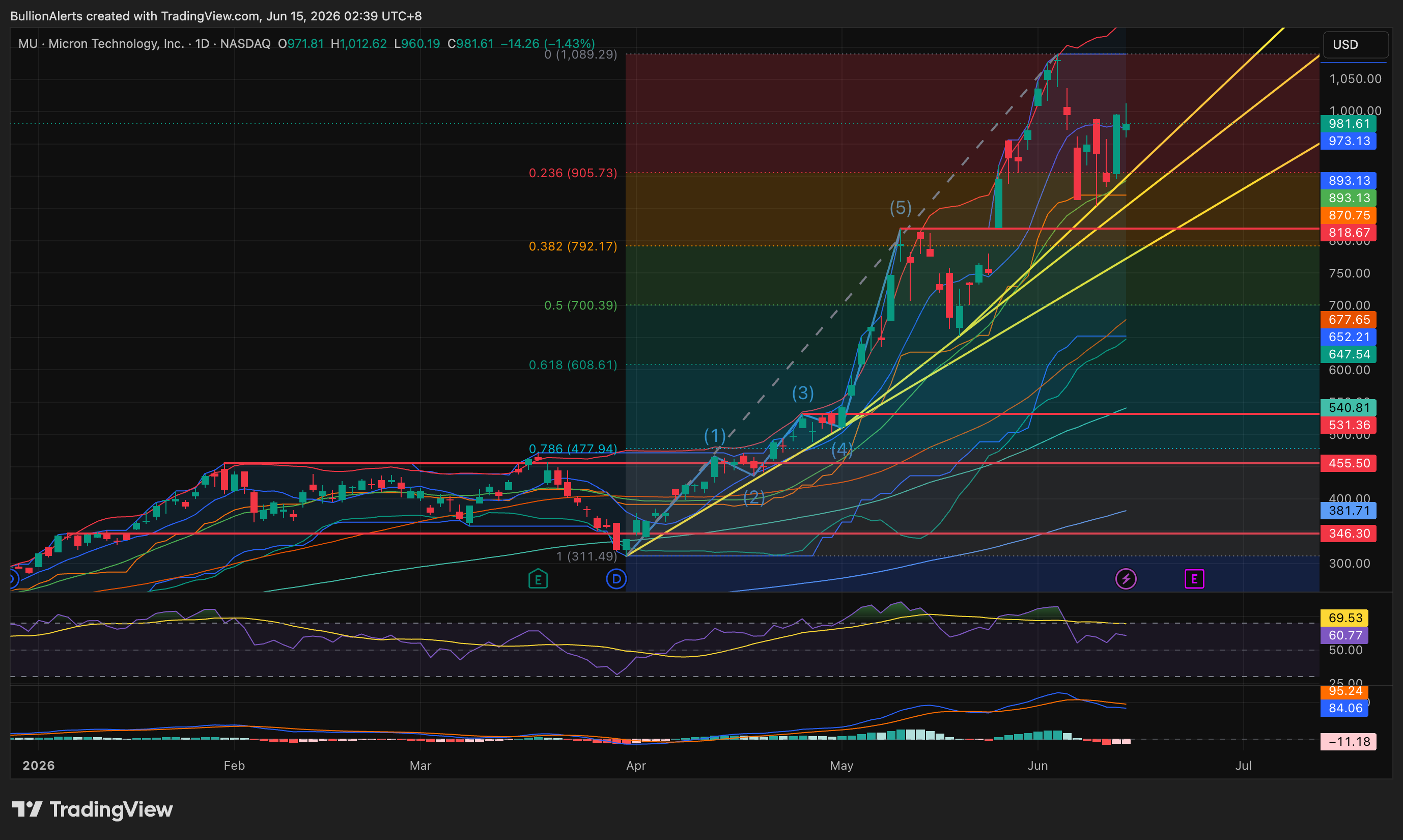Image resolution: width=1403 pixels, height=840 pixels.
Task: Select the Elliott wave (4) label
Action: pos(842,450)
